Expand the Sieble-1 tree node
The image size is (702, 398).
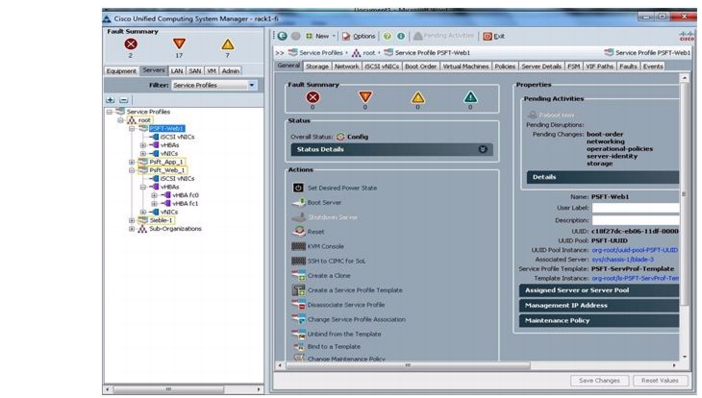click(132, 220)
